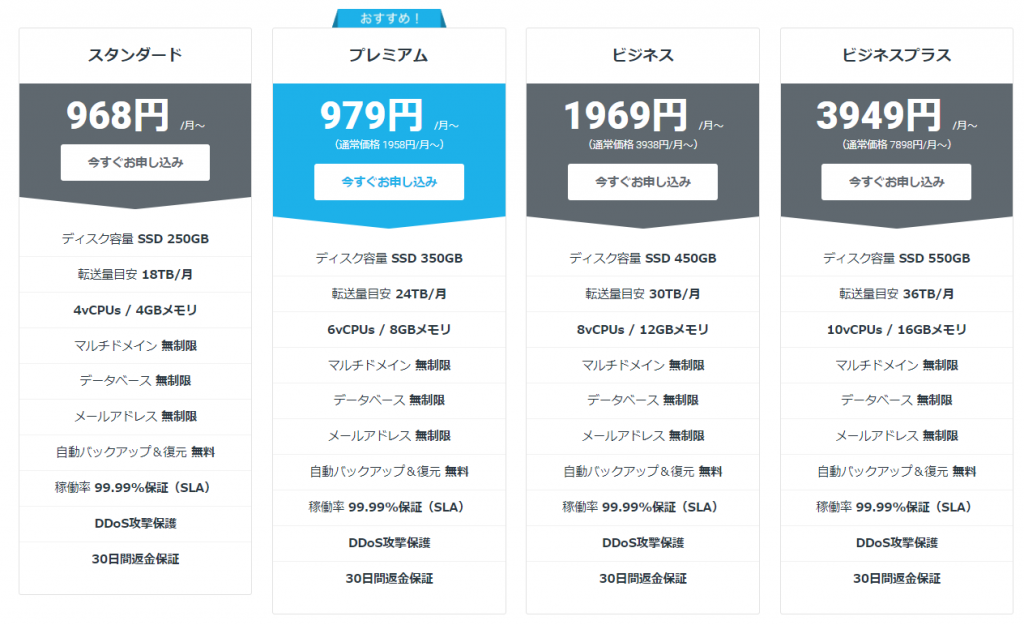
Task: Click the 3949円 price label
Action: coord(879,117)
